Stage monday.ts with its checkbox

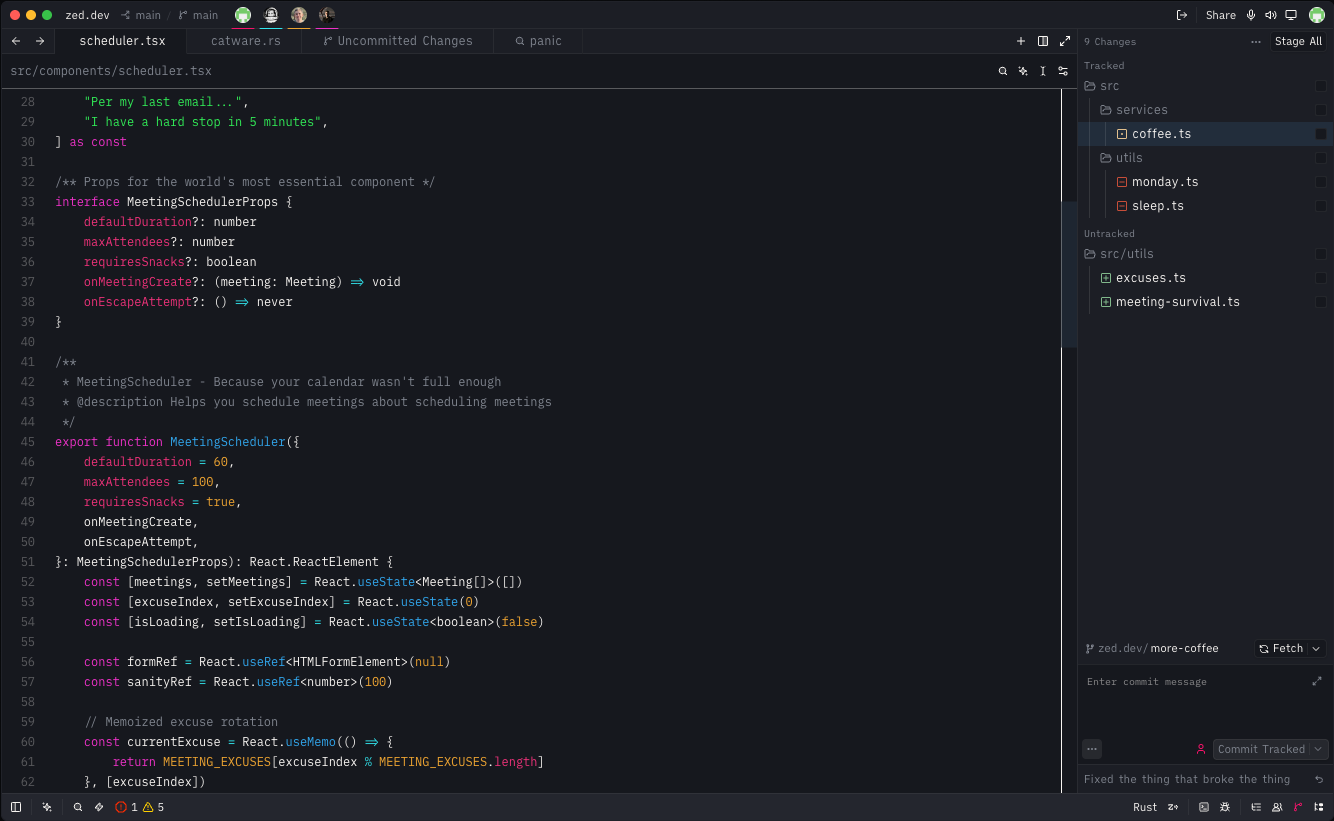tap(1321, 182)
